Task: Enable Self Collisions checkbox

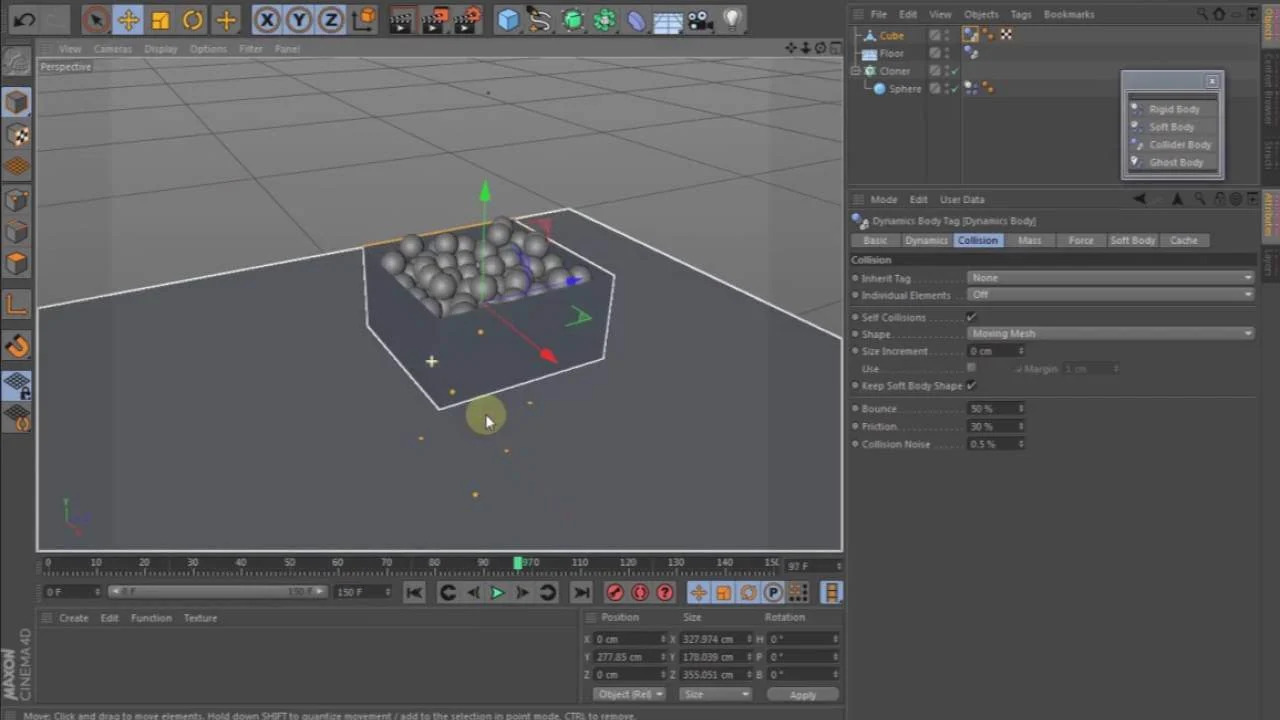Action: click(x=970, y=317)
